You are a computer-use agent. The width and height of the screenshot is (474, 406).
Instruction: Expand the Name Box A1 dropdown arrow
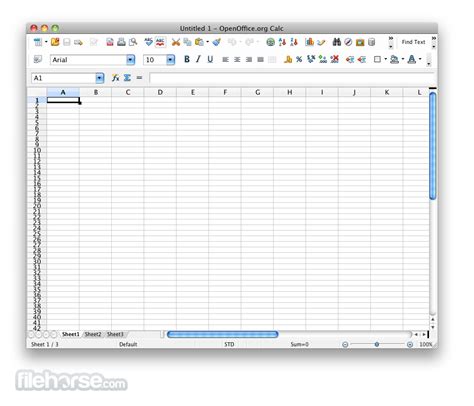(x=99, y=78)
